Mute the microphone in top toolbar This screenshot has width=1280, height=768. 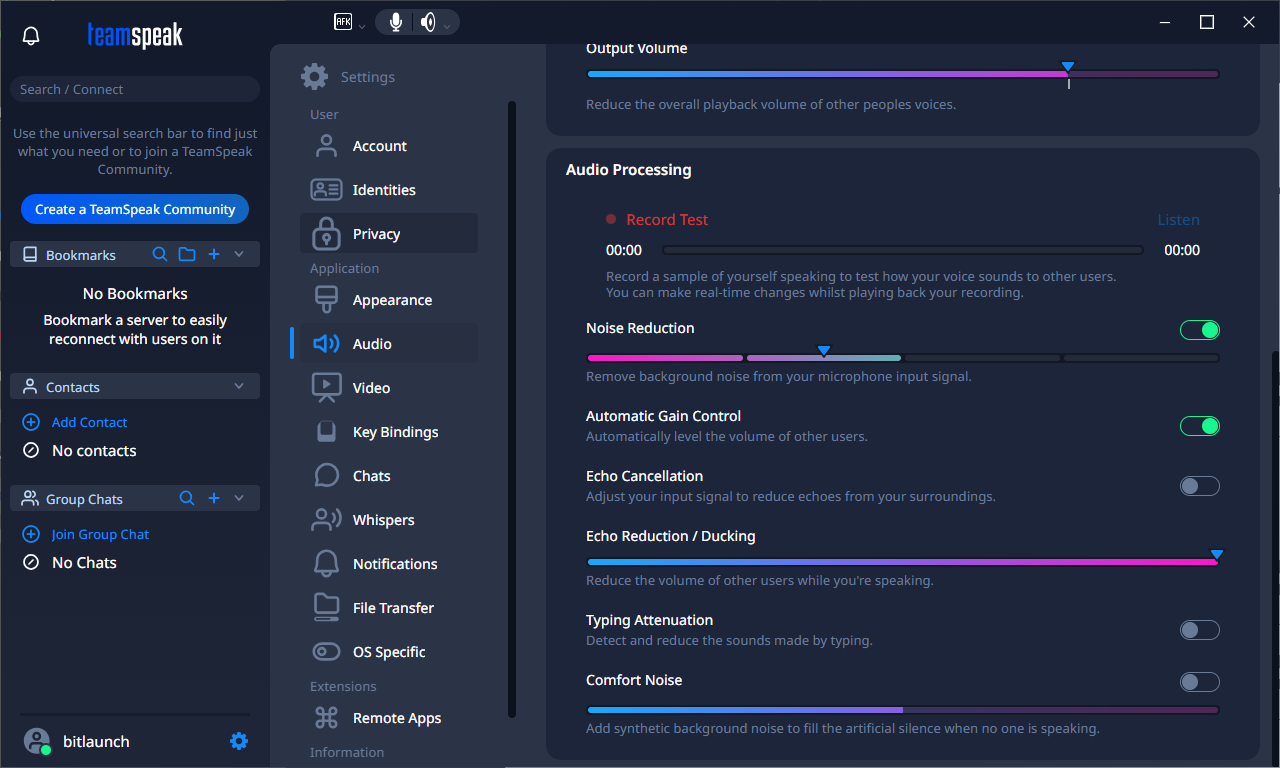click(396, 22)
